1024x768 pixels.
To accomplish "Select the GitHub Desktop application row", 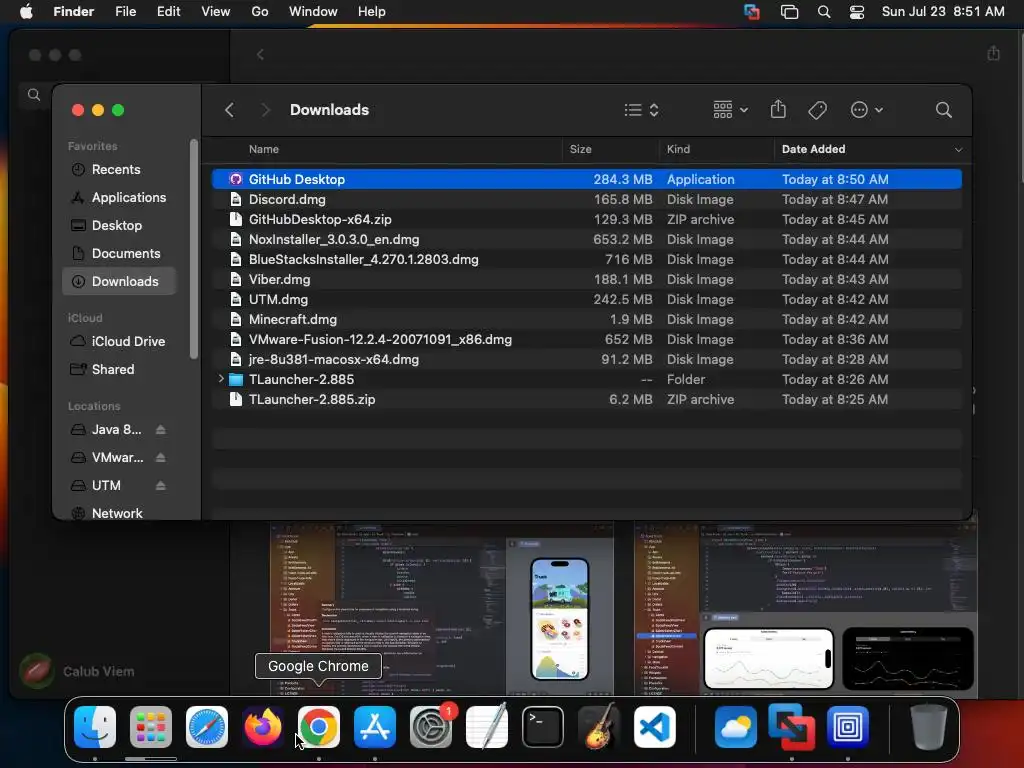I will coord(586,179).
